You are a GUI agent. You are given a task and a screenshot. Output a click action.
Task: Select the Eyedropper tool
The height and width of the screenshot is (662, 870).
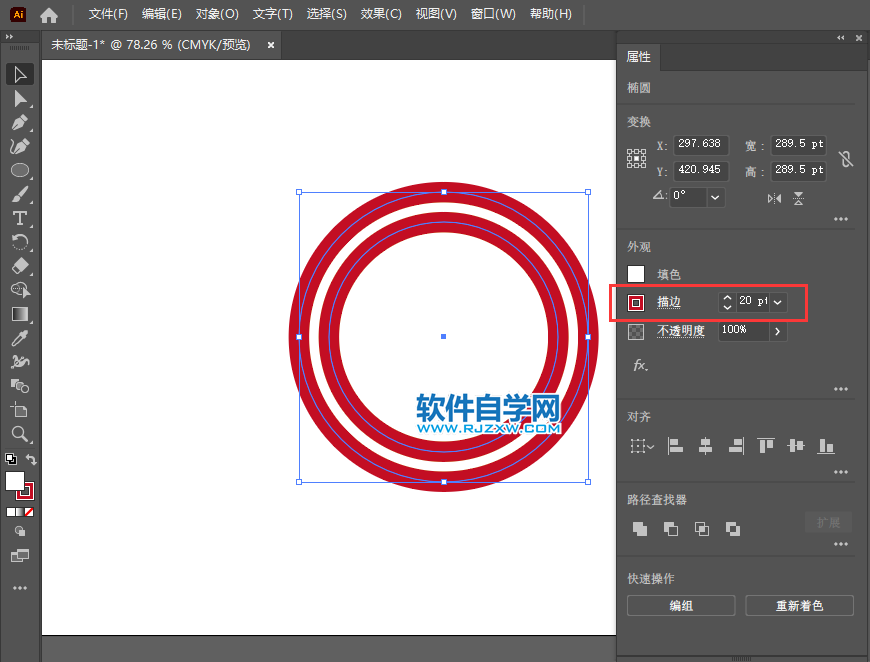click(21, 338)
